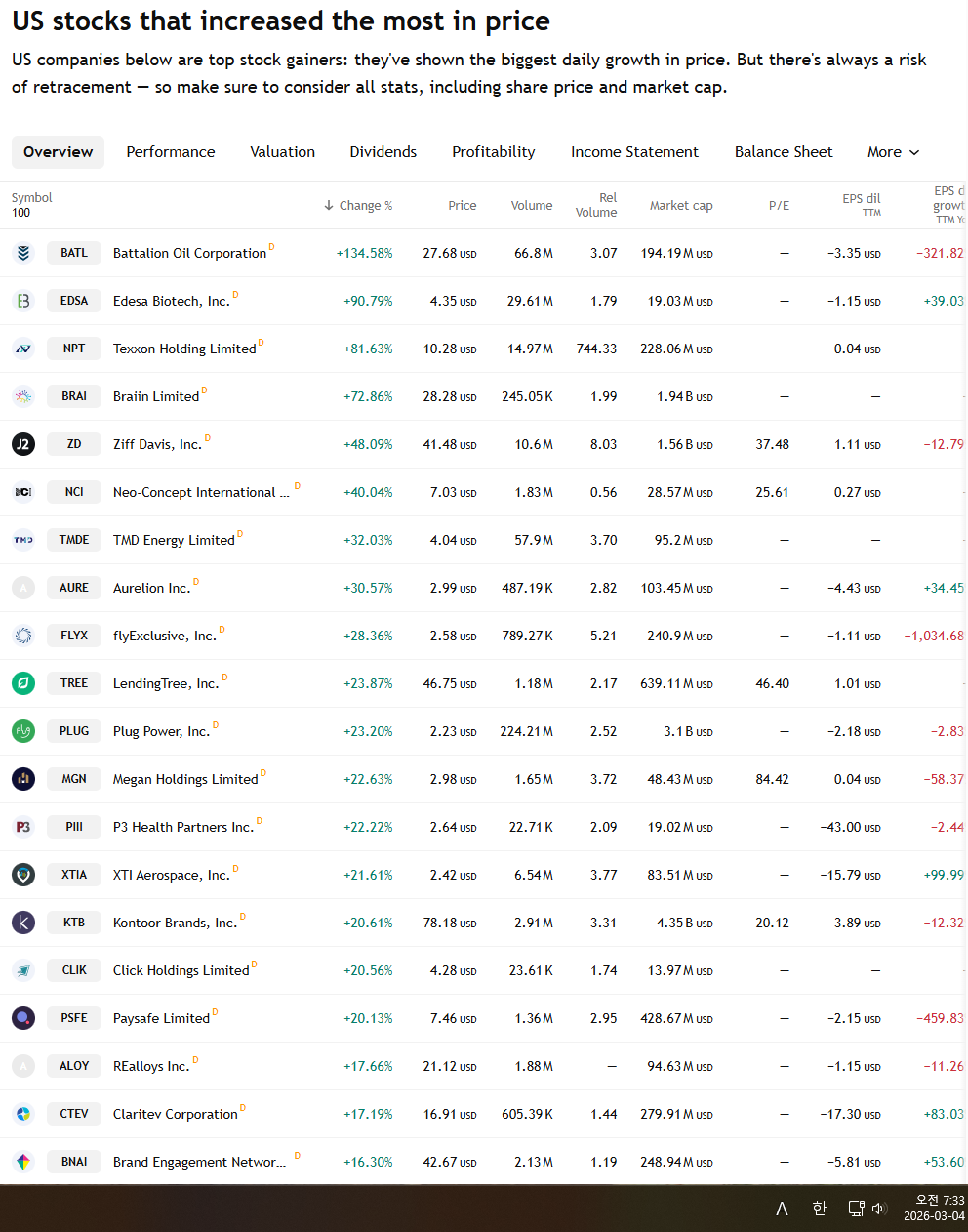This screenshot has width=968, height=1232.
Task: Open the Claritev Corporation company link
Action: click(176, 1114)
